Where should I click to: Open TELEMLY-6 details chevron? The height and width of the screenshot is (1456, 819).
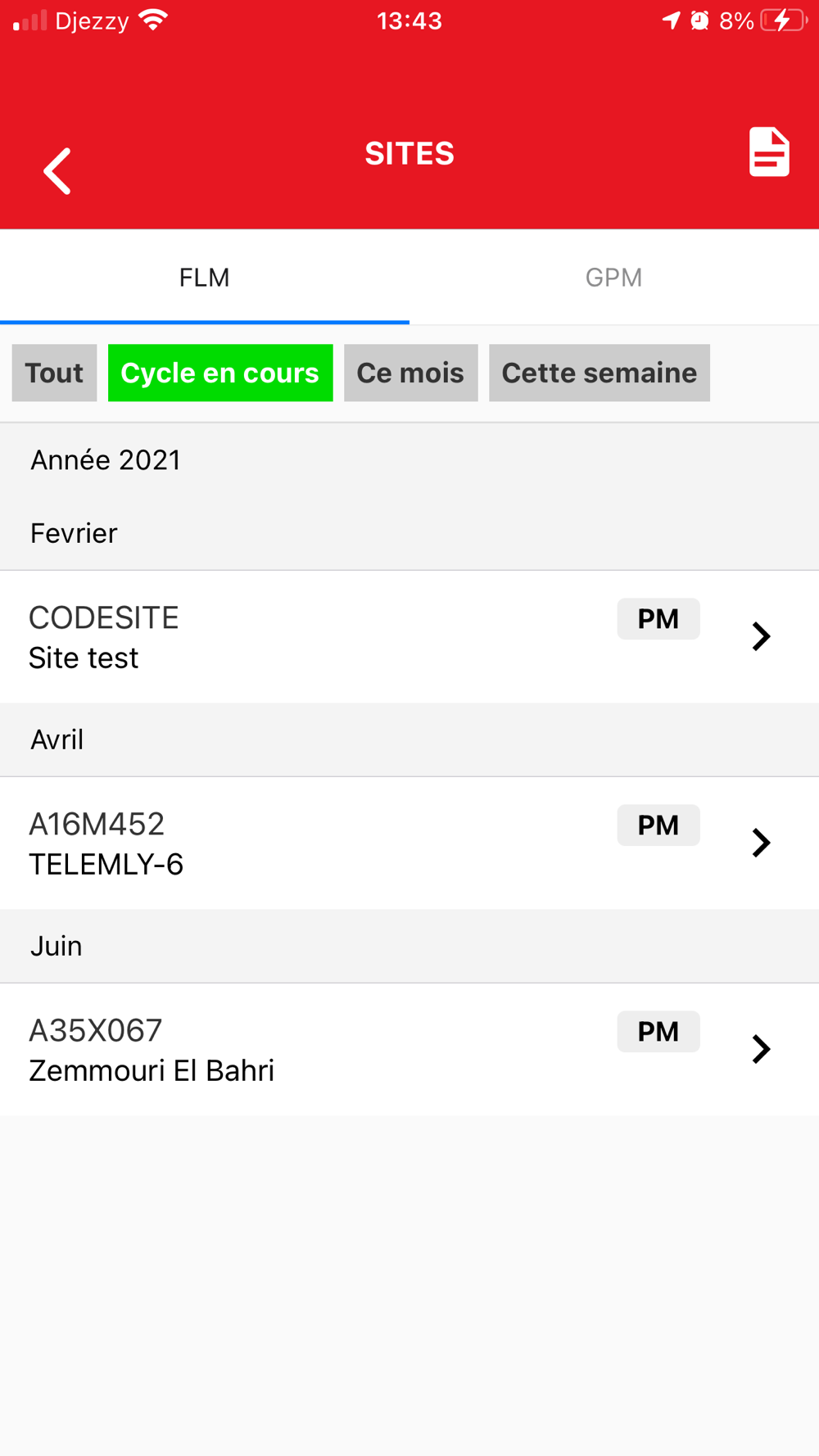coord(761,843)
